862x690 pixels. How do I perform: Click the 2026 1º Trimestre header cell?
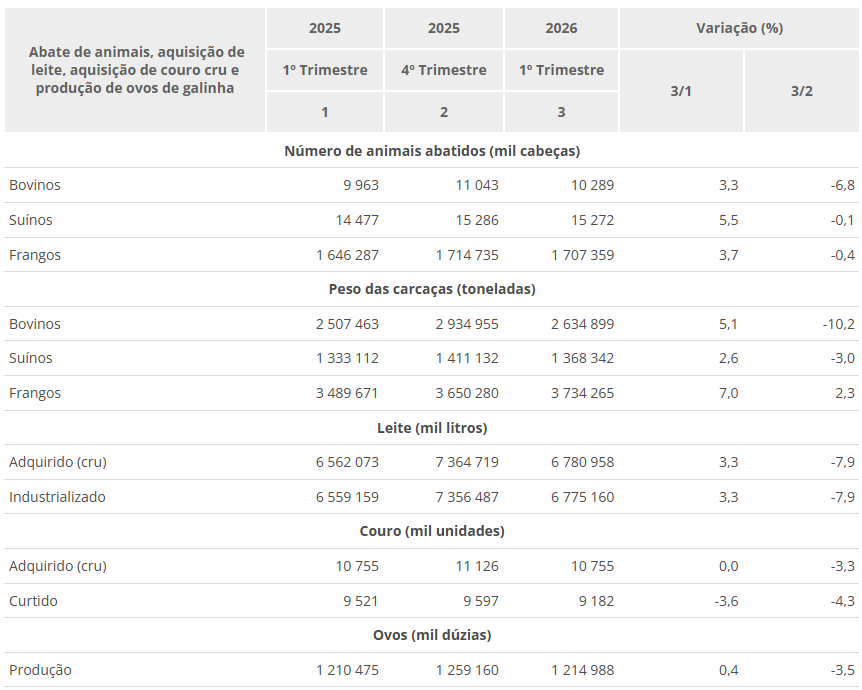click(561, 70)
